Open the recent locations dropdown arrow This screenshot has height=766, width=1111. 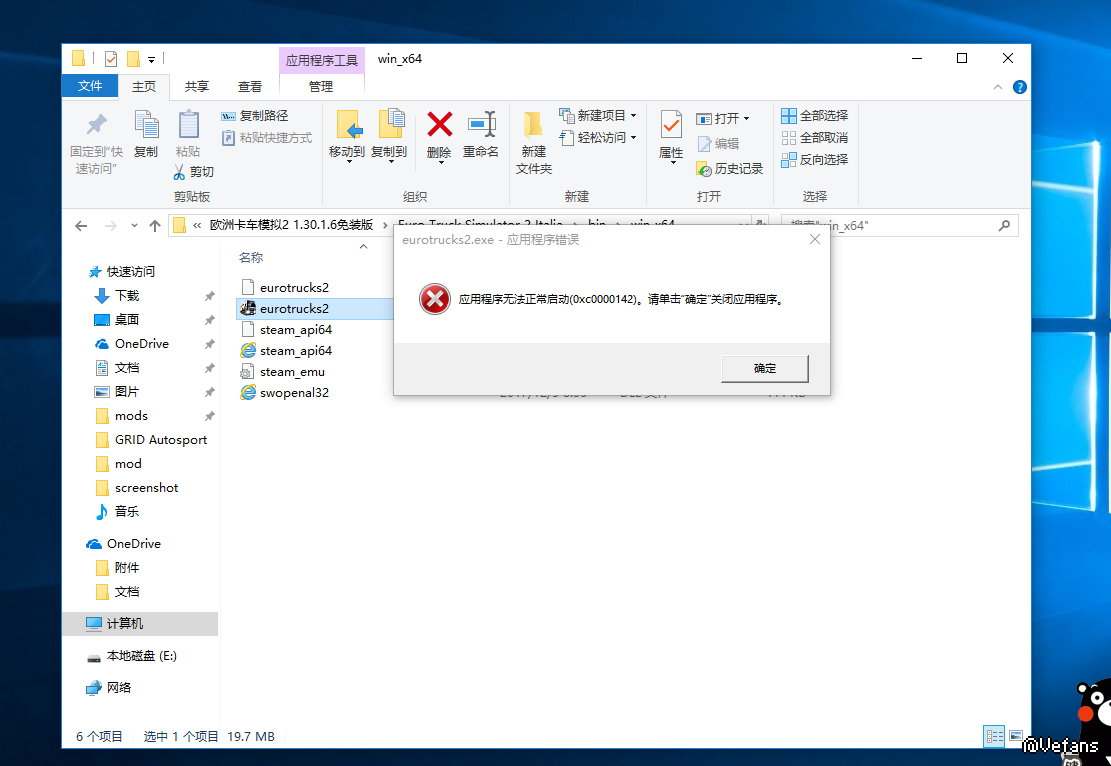pos(134,226)
